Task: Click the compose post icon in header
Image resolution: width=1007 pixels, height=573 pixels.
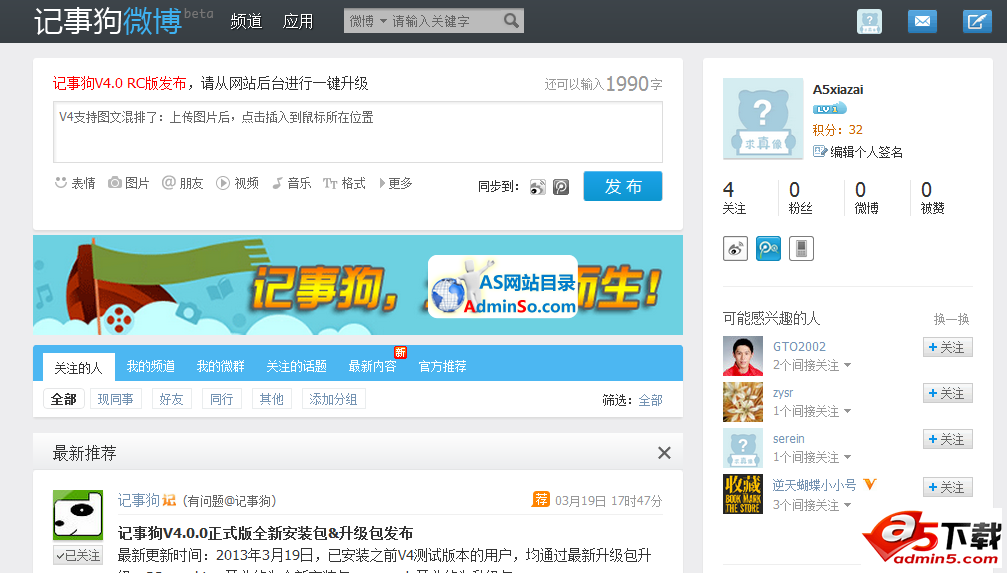Action: (977, 21)
